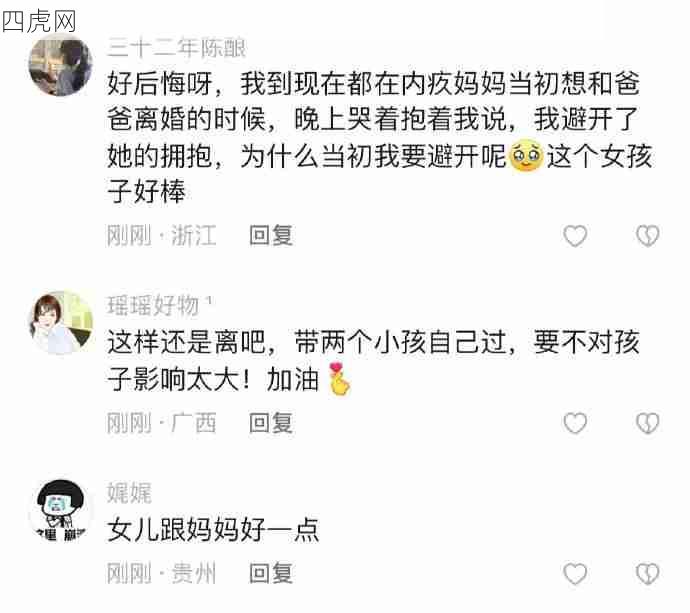Select comment text 这样还是离吧

click(x=373, y=360)
